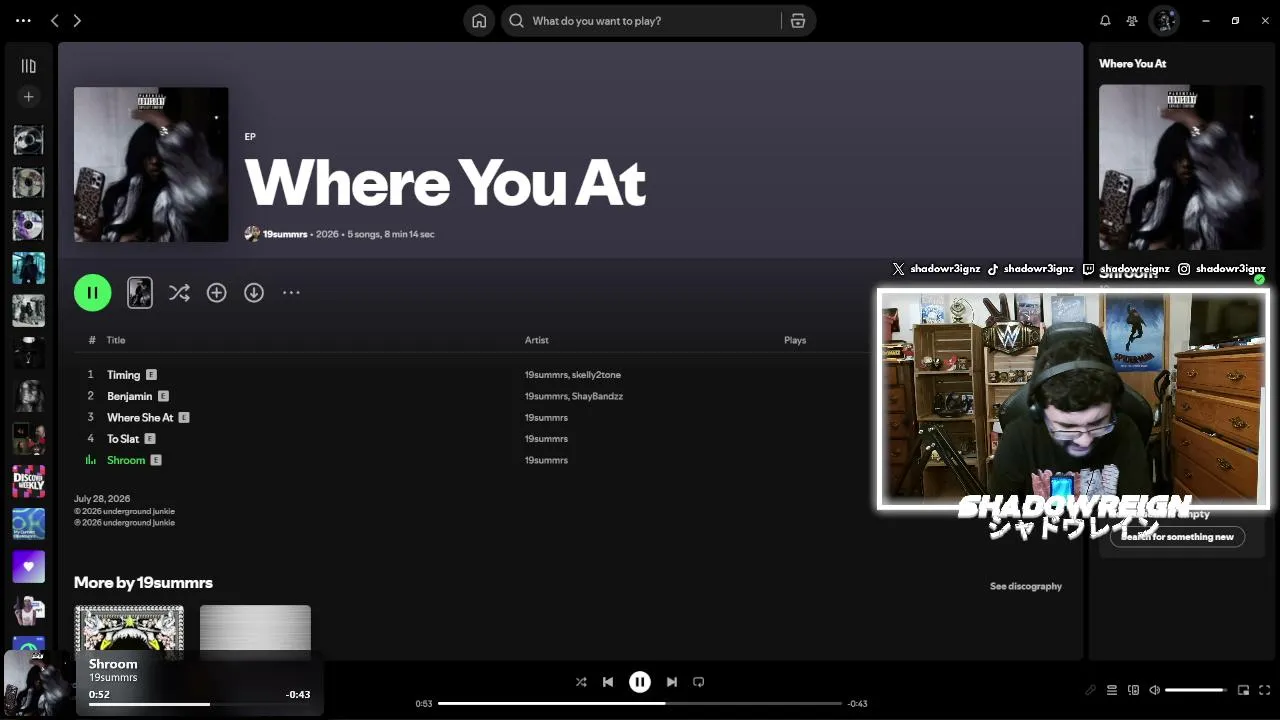Seek on the main playback progress bar
The image size is (1280, 720).
[x=640, y=703]
